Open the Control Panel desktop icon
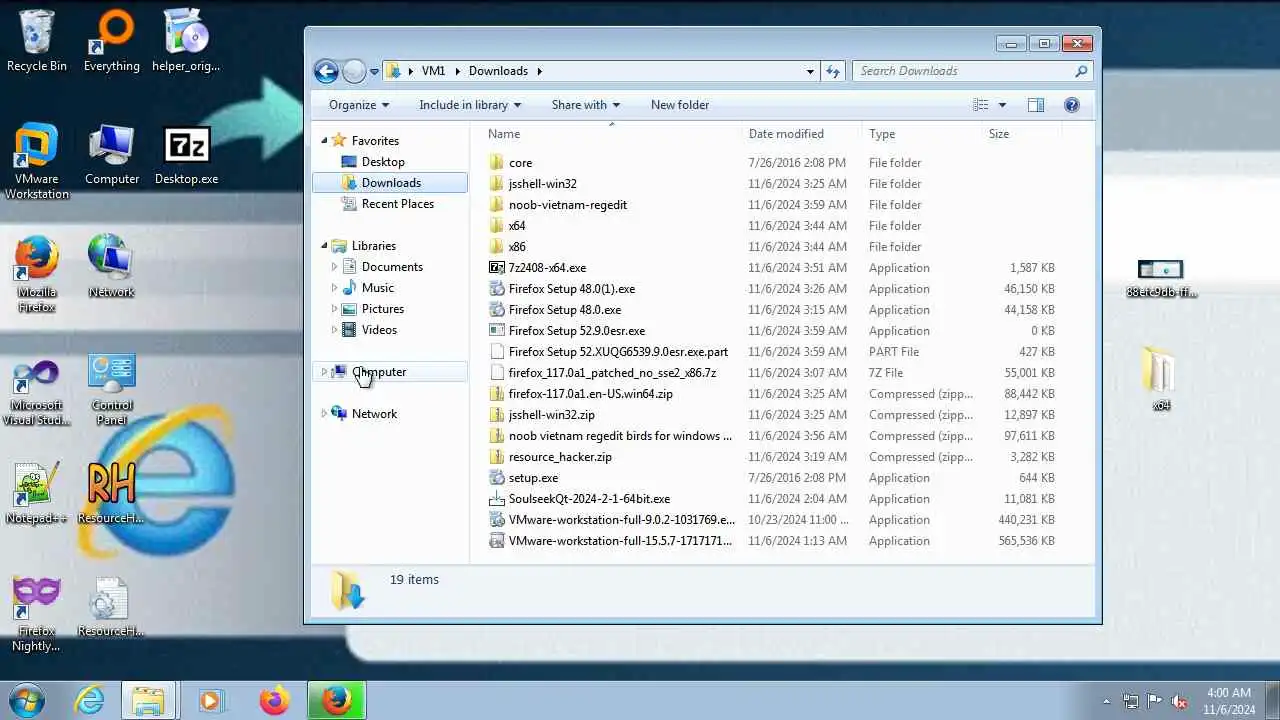This screenshot has width=1280, height=720. [x=111, y=388]
